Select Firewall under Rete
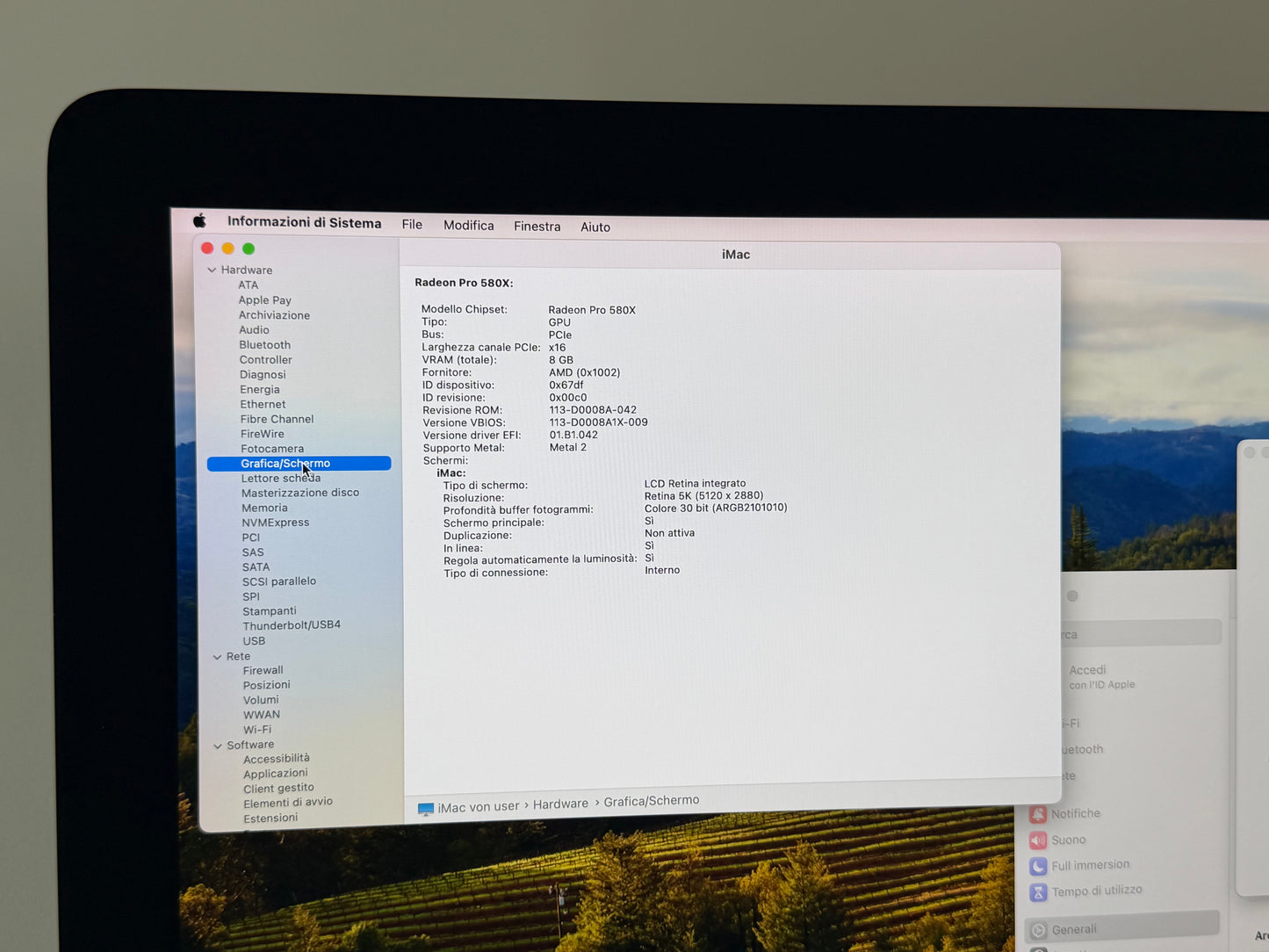 pos(263,671)
